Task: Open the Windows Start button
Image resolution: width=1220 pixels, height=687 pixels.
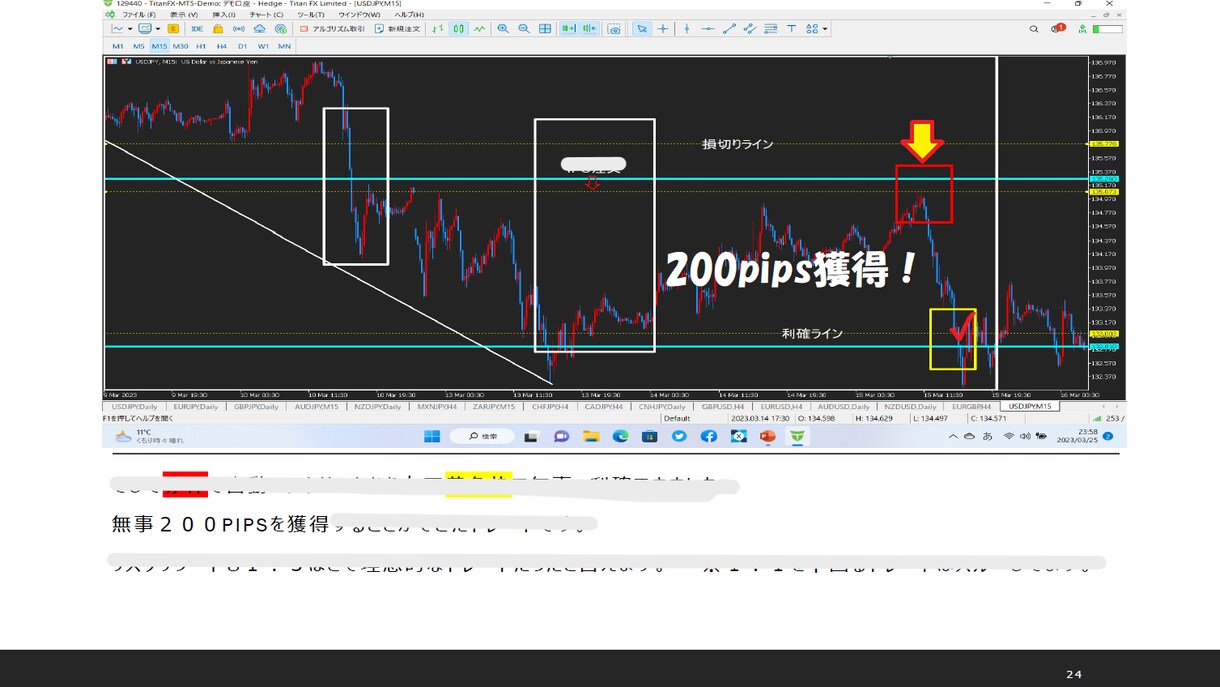Action: 431,436
